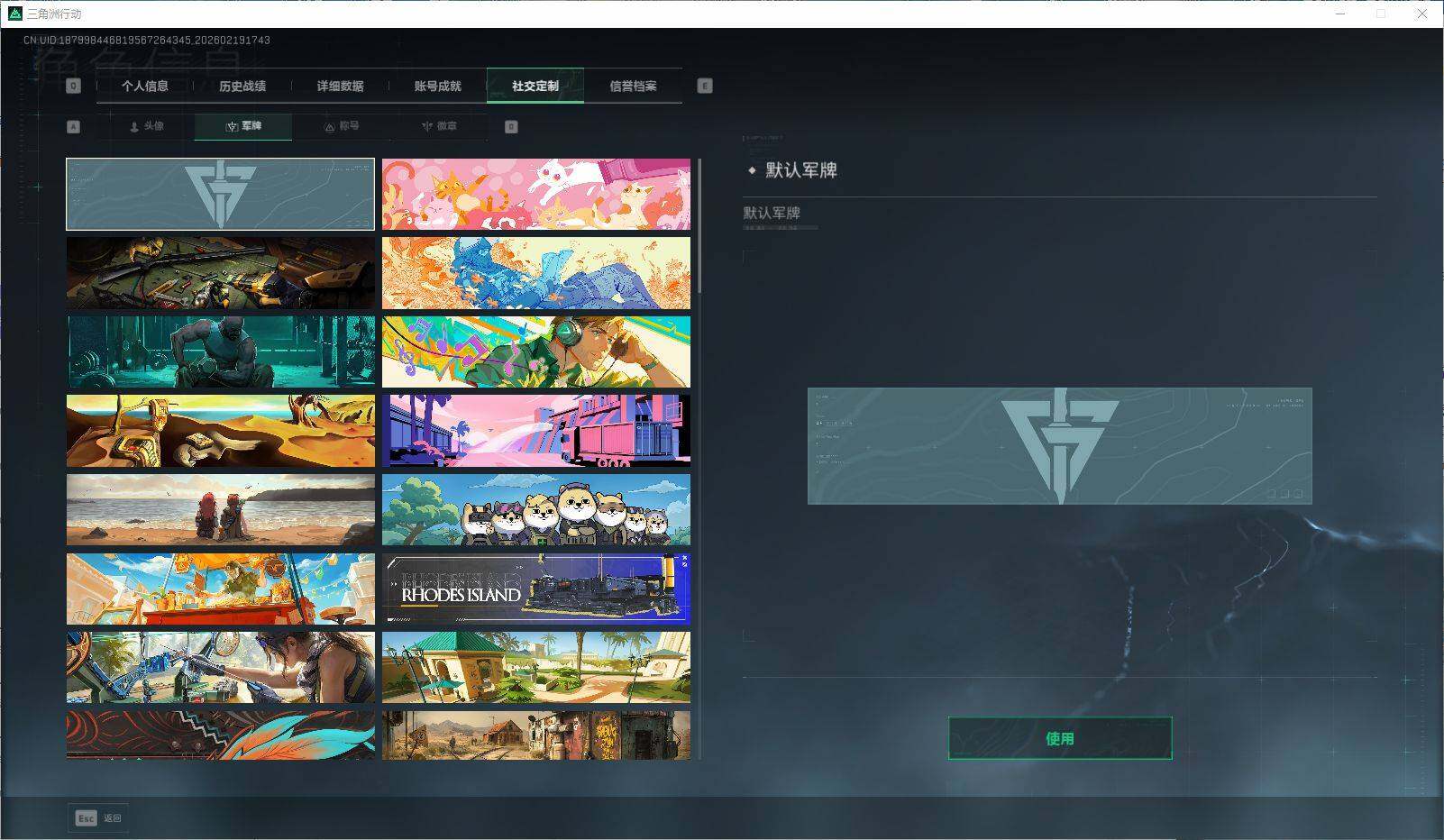1444x840 pixels.
Task: Choose the pink cats dog tag
Action: coord(536,194)
